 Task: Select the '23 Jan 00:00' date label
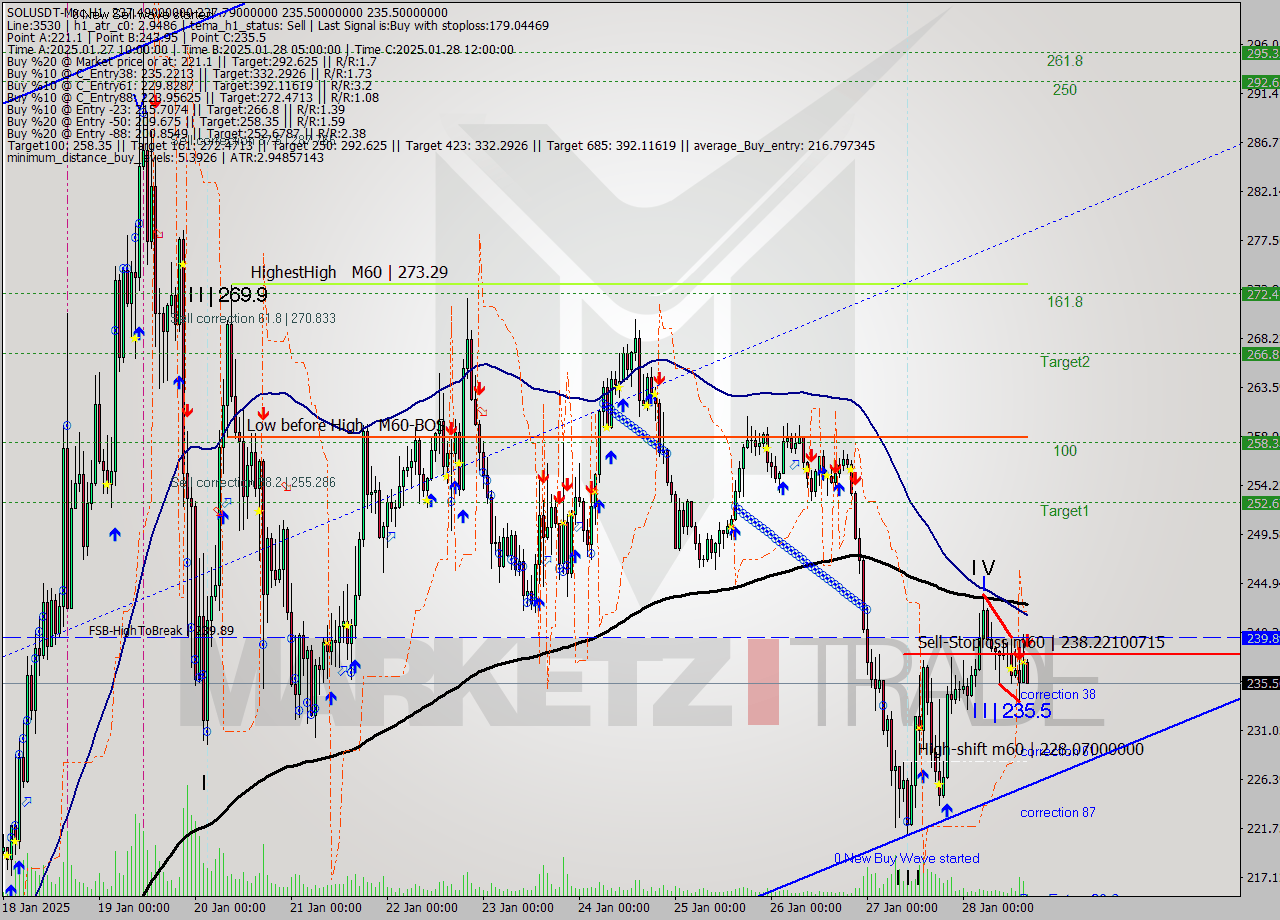(519, 908)
